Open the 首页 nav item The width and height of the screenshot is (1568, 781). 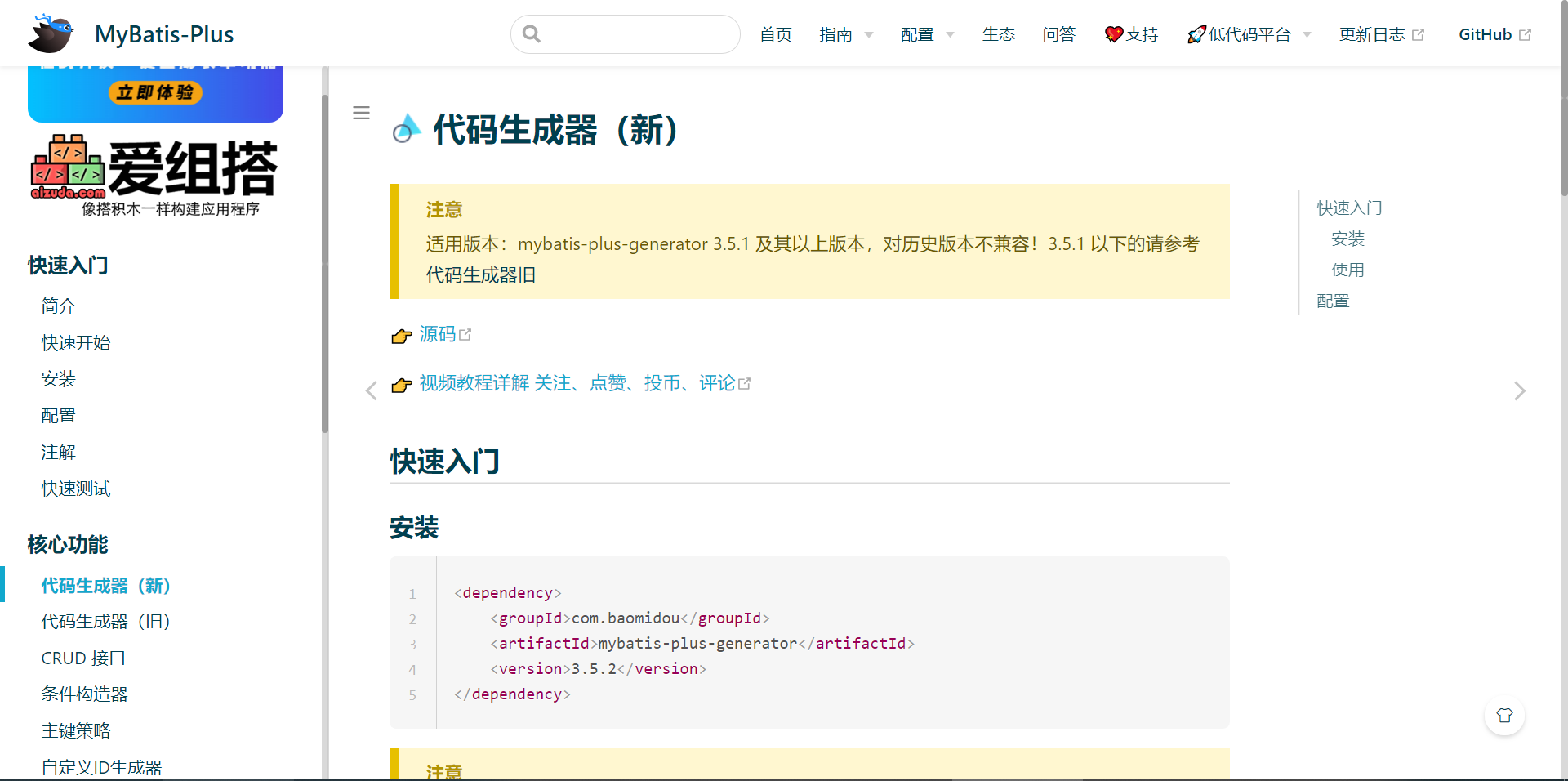(776, 34)
